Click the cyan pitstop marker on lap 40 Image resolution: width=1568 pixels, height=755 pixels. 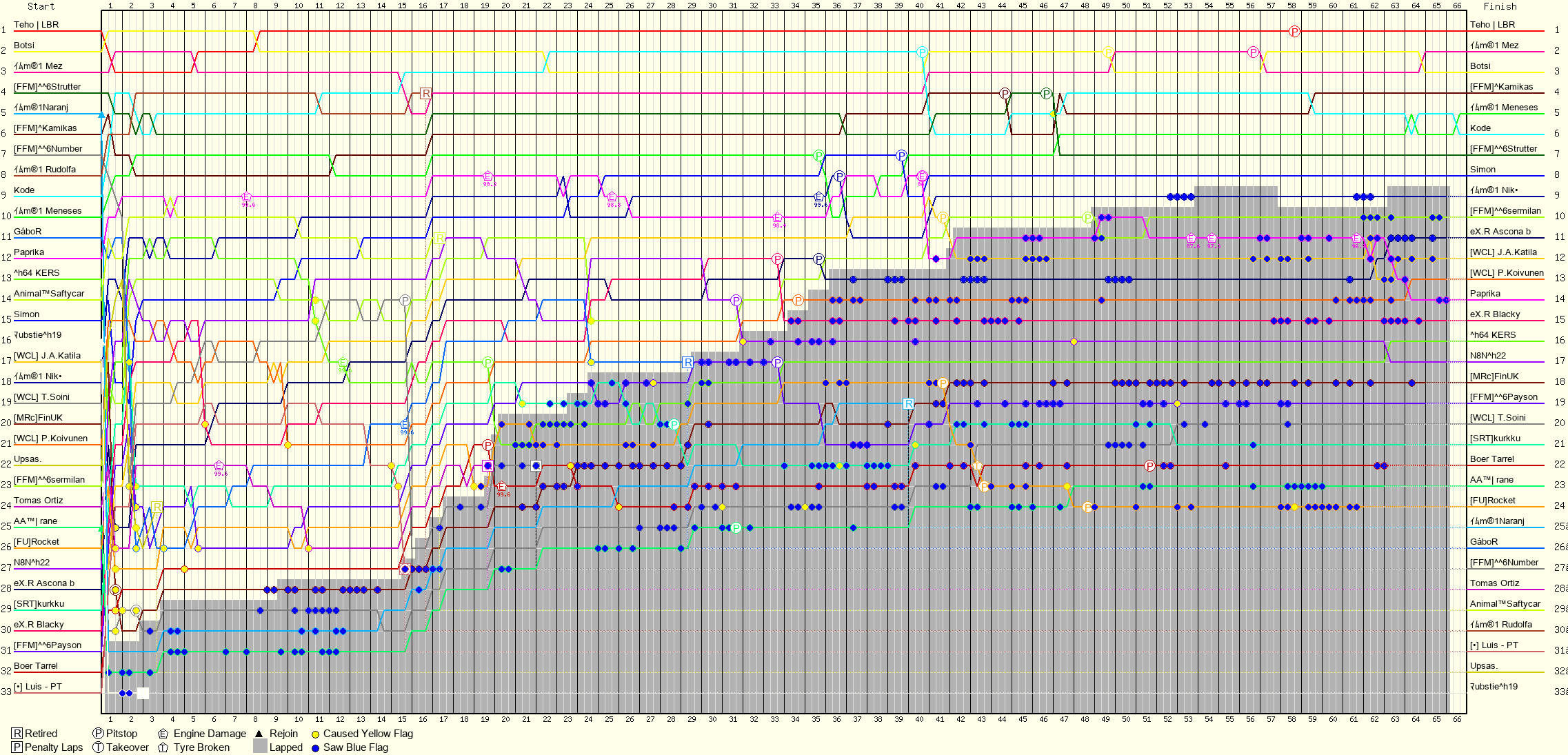923,52
